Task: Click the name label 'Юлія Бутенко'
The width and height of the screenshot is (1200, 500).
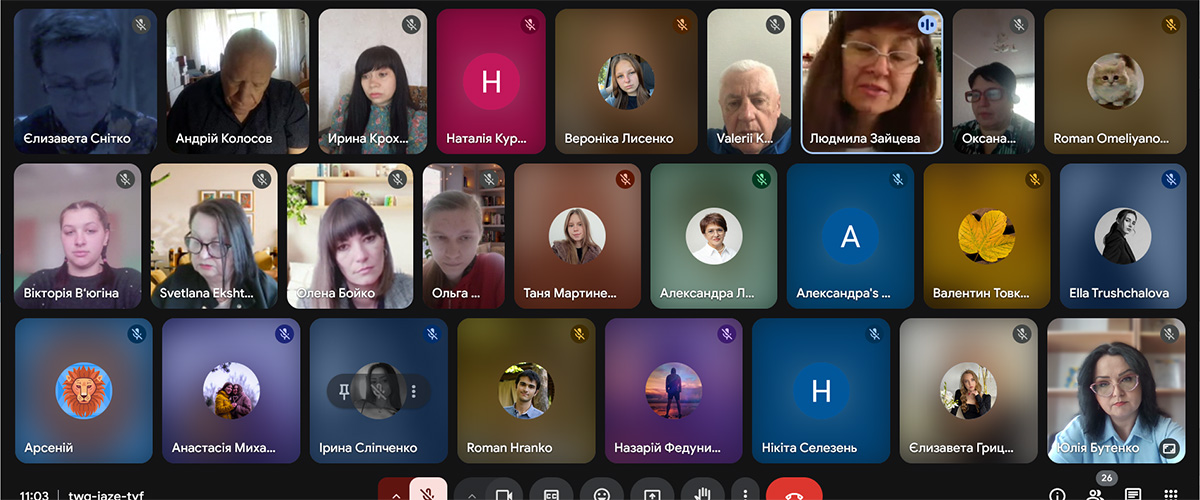Action: (1097, 448)
